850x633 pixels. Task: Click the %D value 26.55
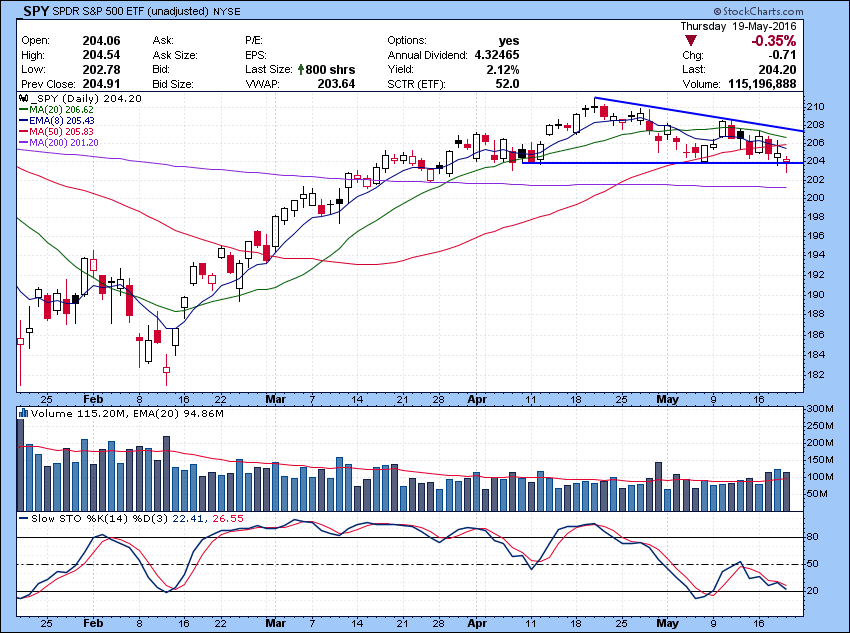228,519
